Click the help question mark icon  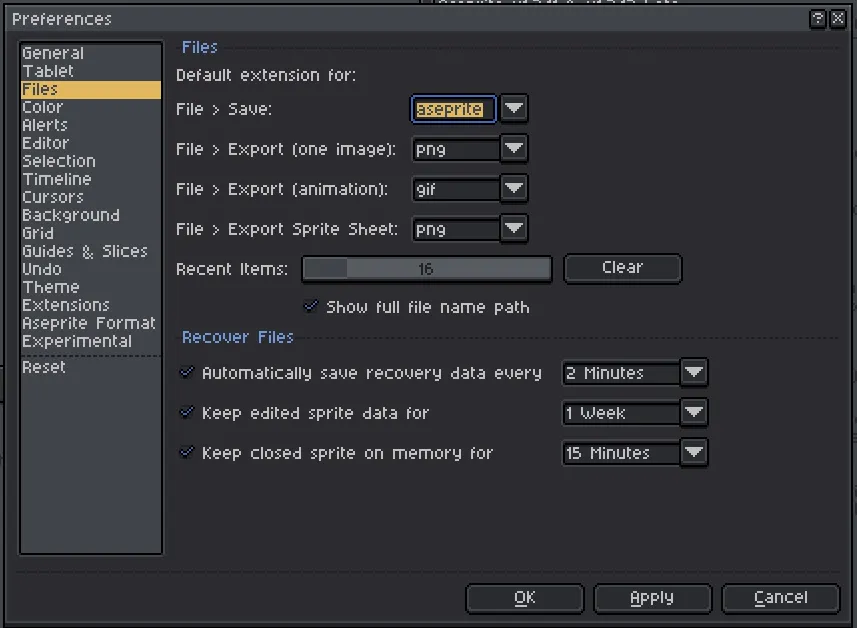[817, 19]
